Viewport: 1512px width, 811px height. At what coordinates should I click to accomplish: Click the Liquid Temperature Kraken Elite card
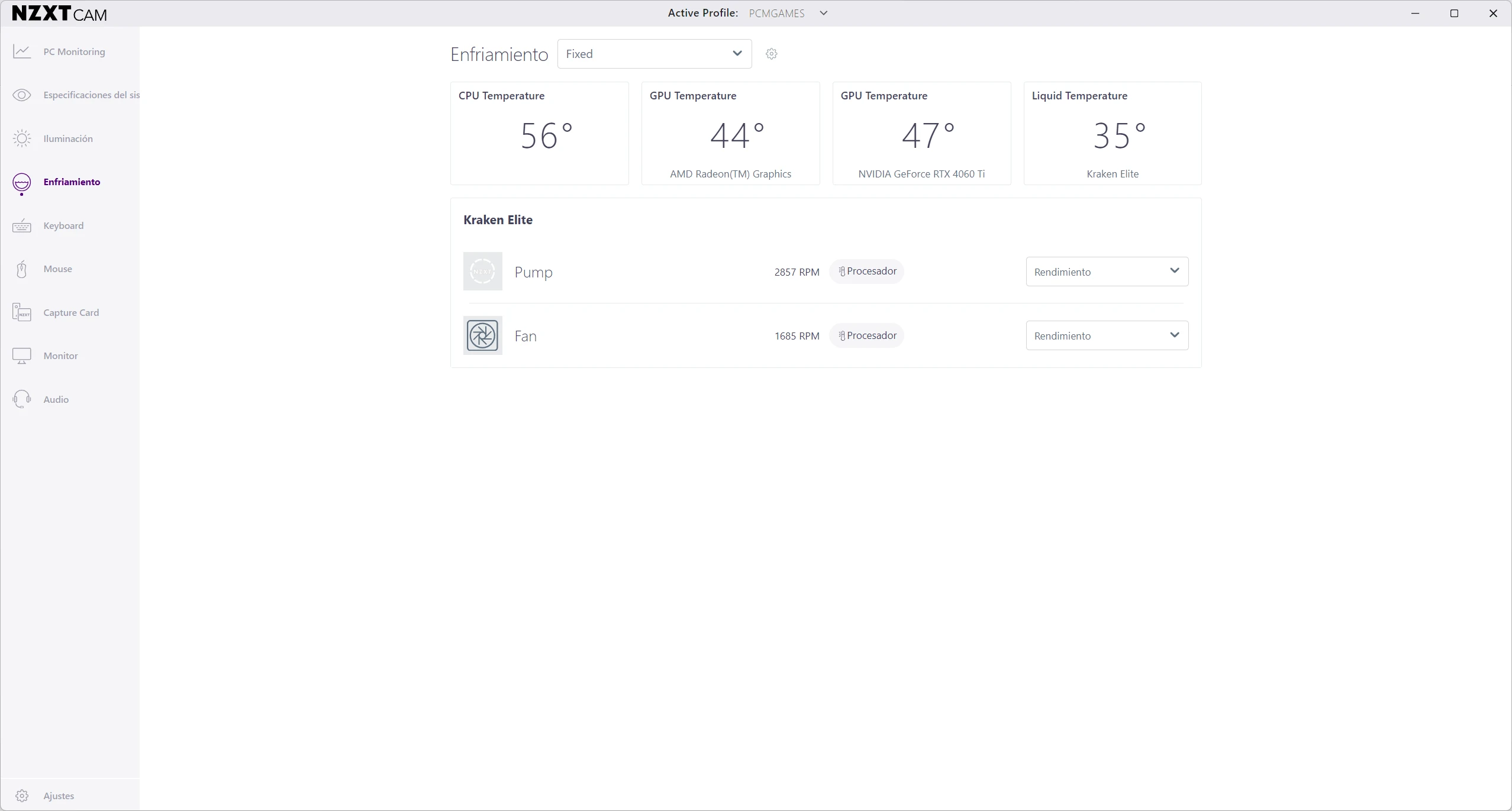click(x=1113, y=133)
